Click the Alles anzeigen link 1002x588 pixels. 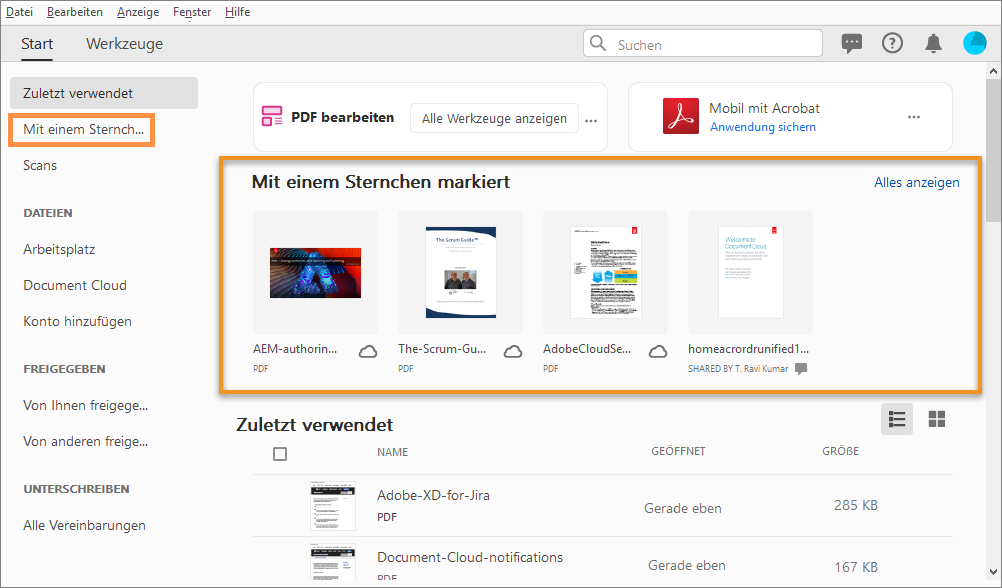(x=916, y=182)
